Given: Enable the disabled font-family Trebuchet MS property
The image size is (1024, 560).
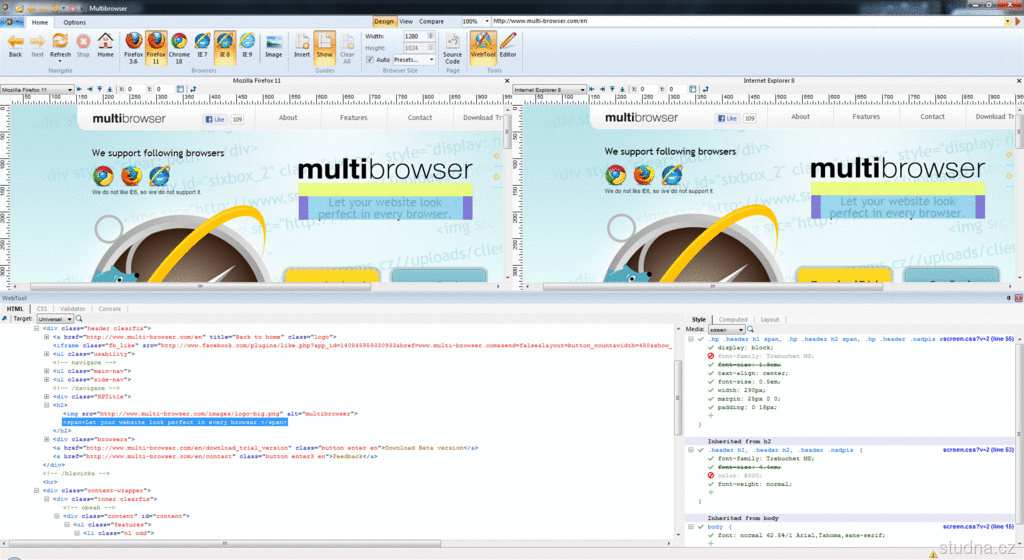Looking at the screenshot, I should click(x=710, y=357).
